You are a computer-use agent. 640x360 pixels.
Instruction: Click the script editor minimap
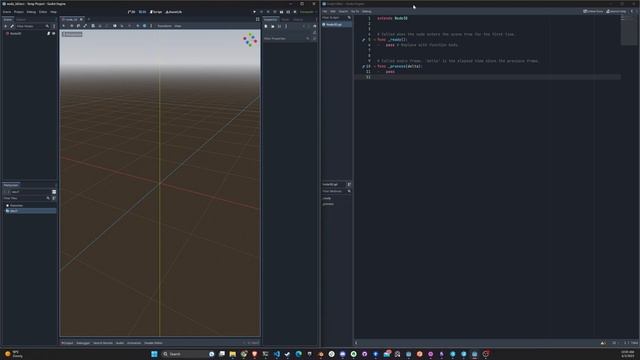click(x=628, y=31)
